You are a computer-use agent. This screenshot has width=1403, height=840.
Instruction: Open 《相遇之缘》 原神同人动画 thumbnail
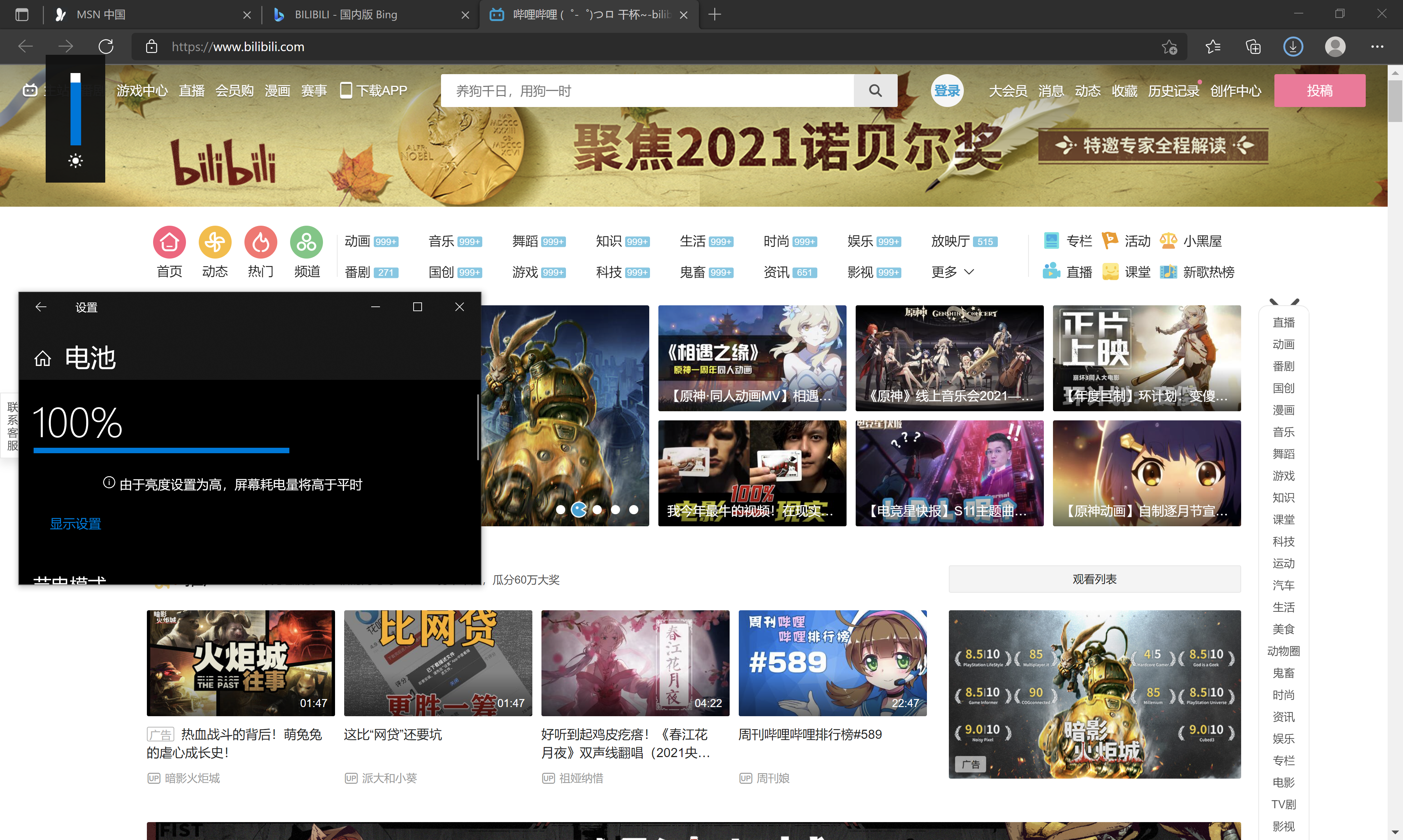pyautogui.click(x=752, y=358)
